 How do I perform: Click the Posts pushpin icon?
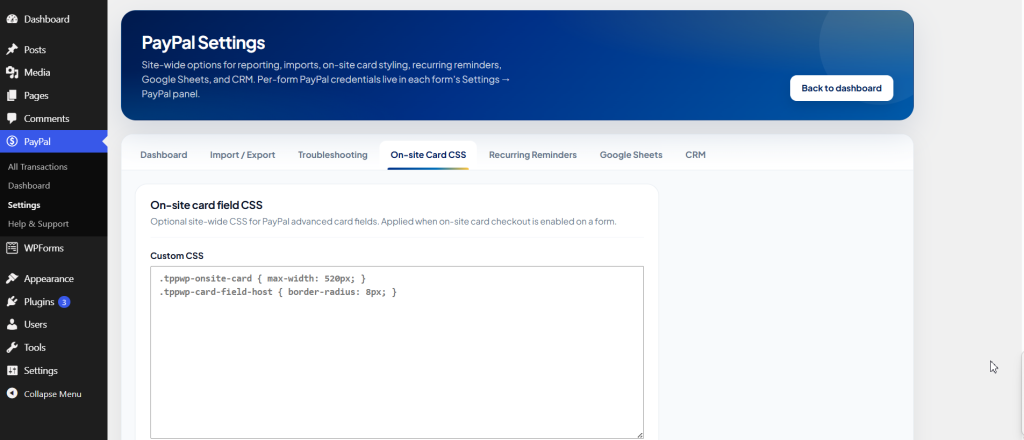(x=12, y=50)
